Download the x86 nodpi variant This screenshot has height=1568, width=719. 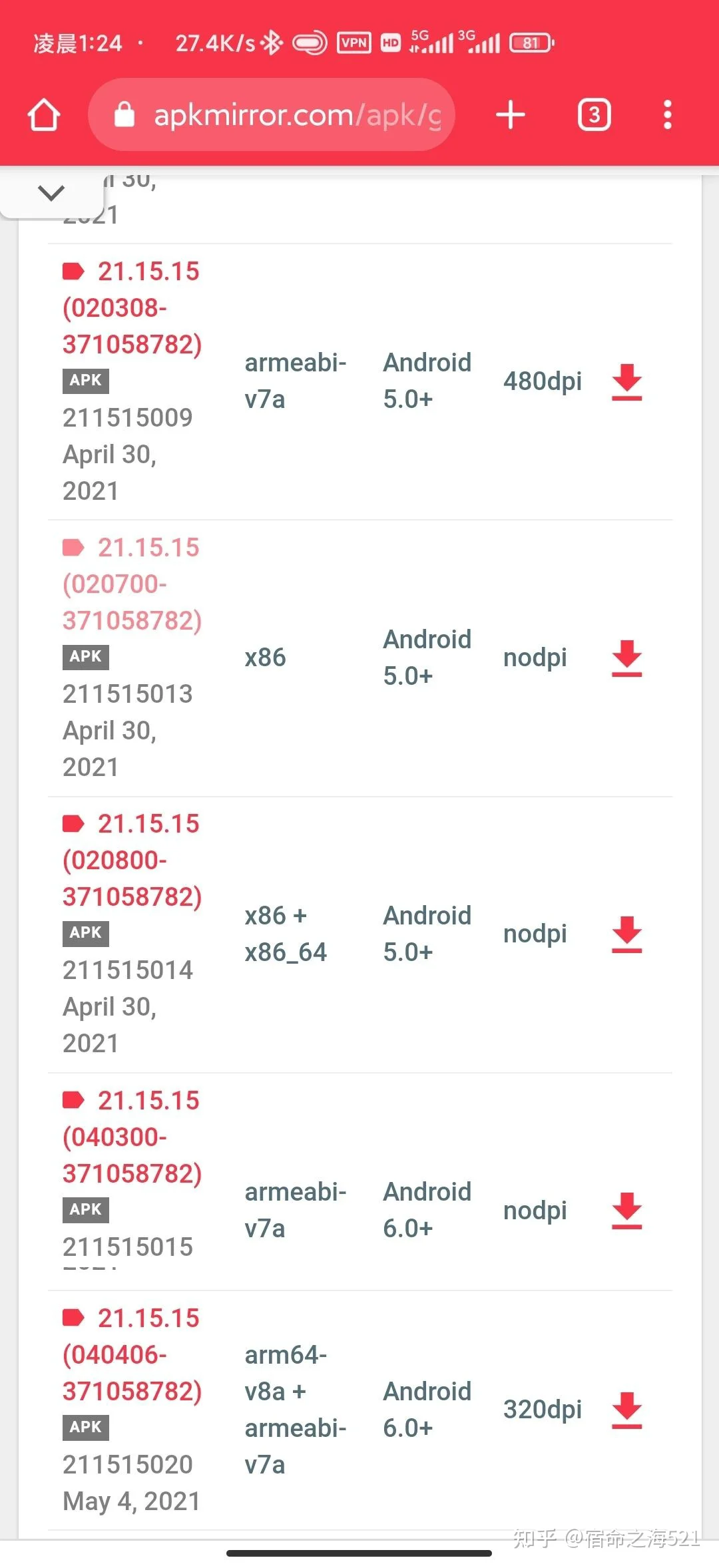coord(626,658)
